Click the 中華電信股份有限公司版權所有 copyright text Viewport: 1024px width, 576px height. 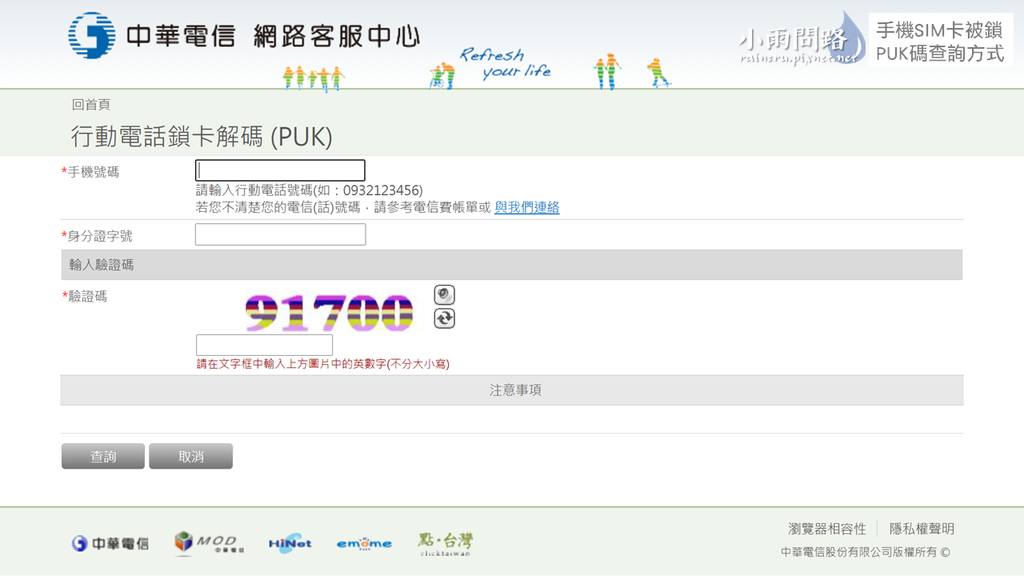(865, 552)
